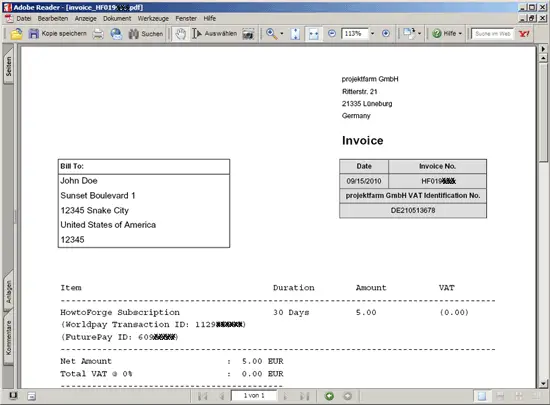Click in zoom percentage field 113%
The height and width of the screenshot is (405, 550).
coord(354,34)
